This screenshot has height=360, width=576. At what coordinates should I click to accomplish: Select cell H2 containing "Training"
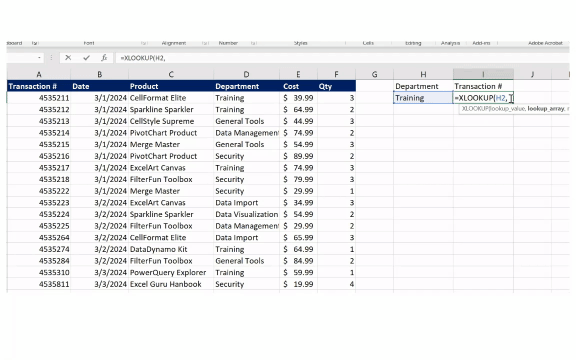pos(423,98)
